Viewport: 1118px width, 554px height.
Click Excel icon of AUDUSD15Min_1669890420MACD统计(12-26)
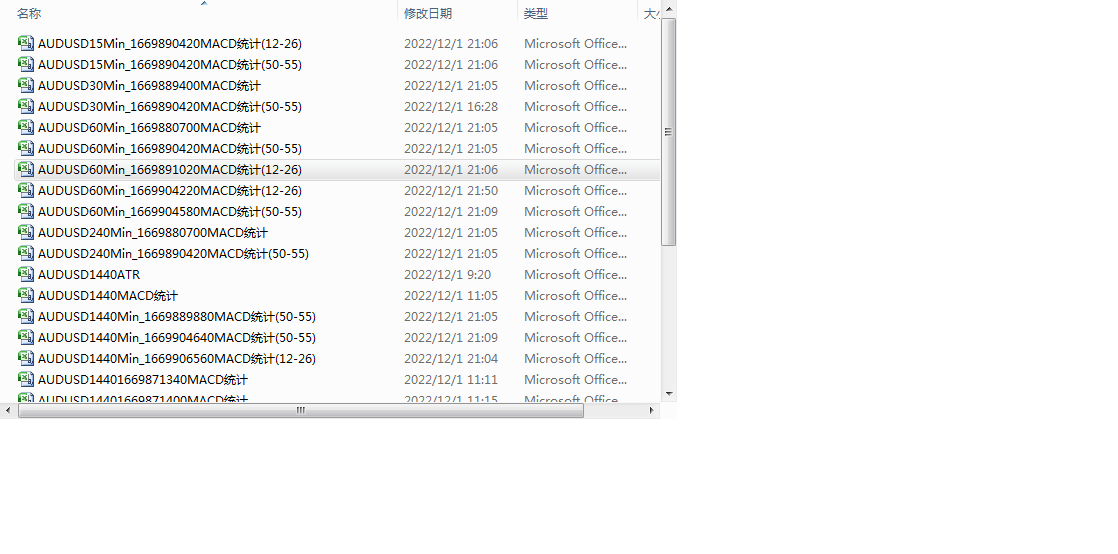pyautogui.click(x=26, y=43)
